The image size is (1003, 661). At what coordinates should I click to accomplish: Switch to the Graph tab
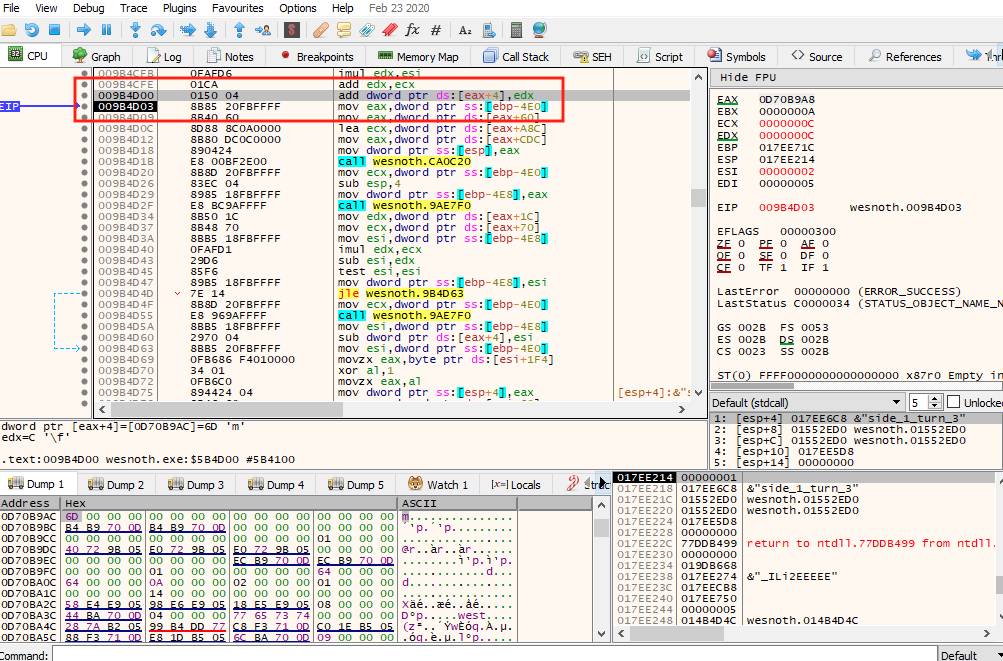(x=96, y=56)
